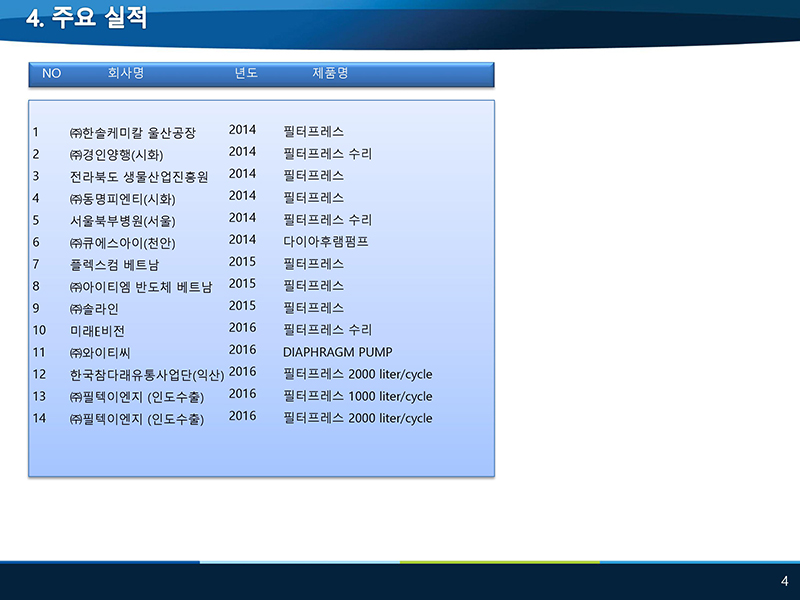Click the '제품명' column header

(x=330, y=73)
